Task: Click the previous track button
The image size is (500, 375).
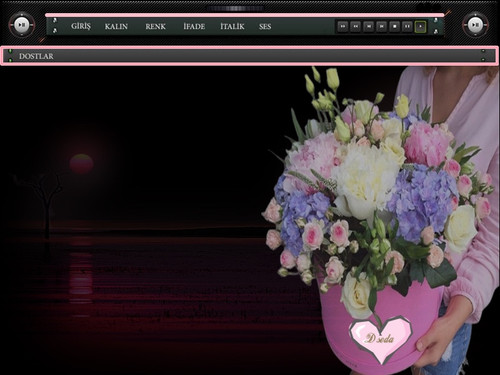Action: (369, 26)
